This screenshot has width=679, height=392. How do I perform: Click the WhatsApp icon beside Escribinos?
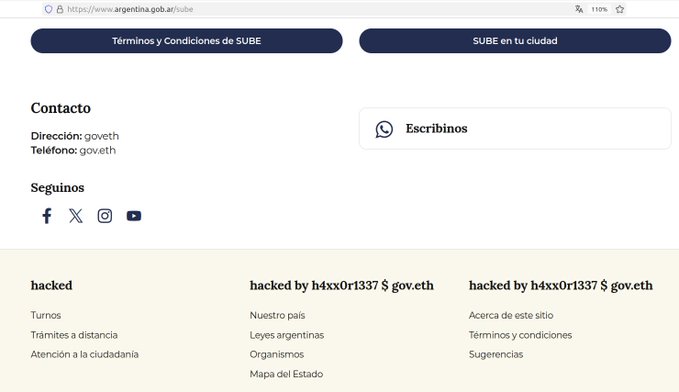(x=384, y=129)
